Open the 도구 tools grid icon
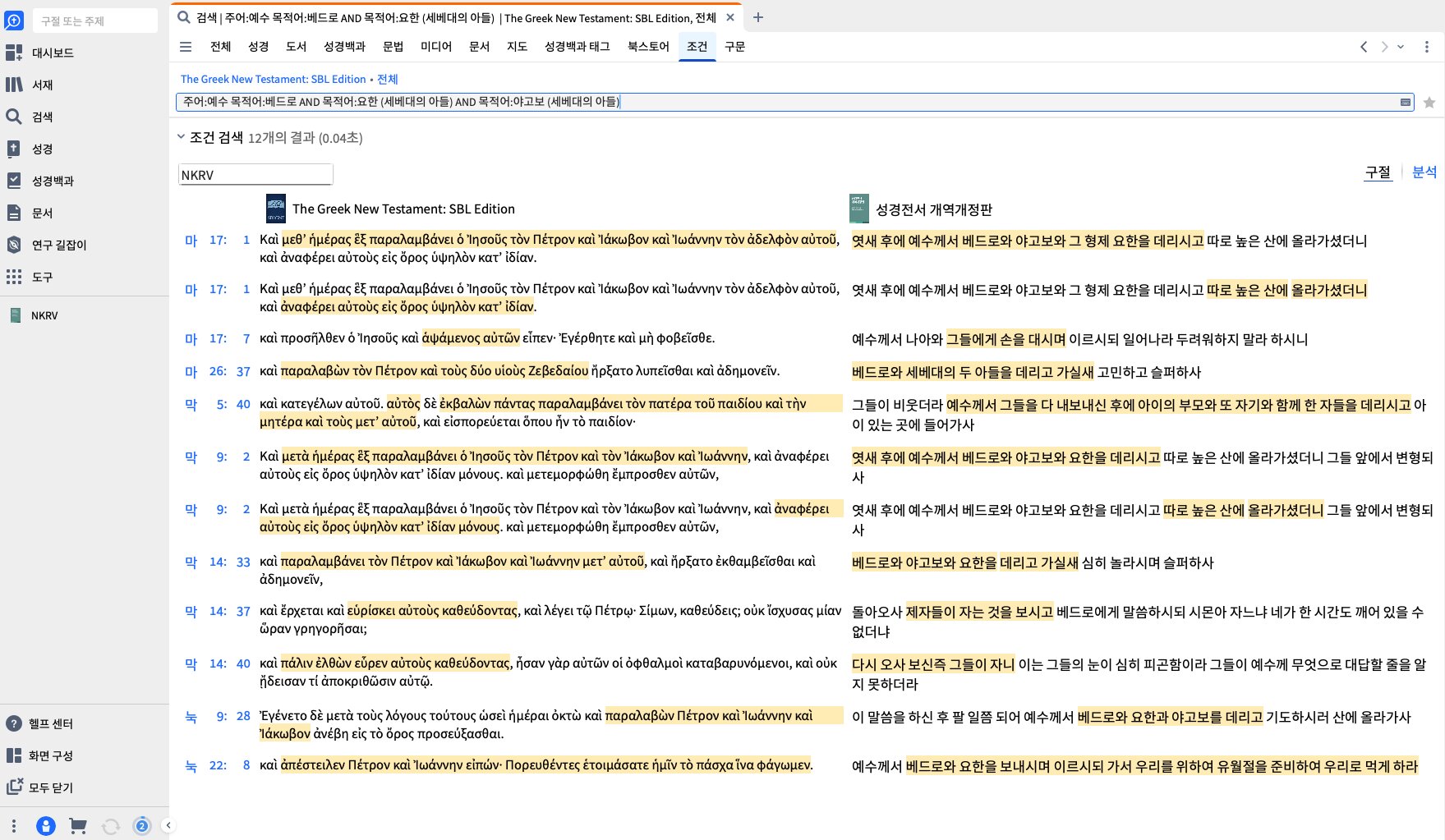 point(14,277)
